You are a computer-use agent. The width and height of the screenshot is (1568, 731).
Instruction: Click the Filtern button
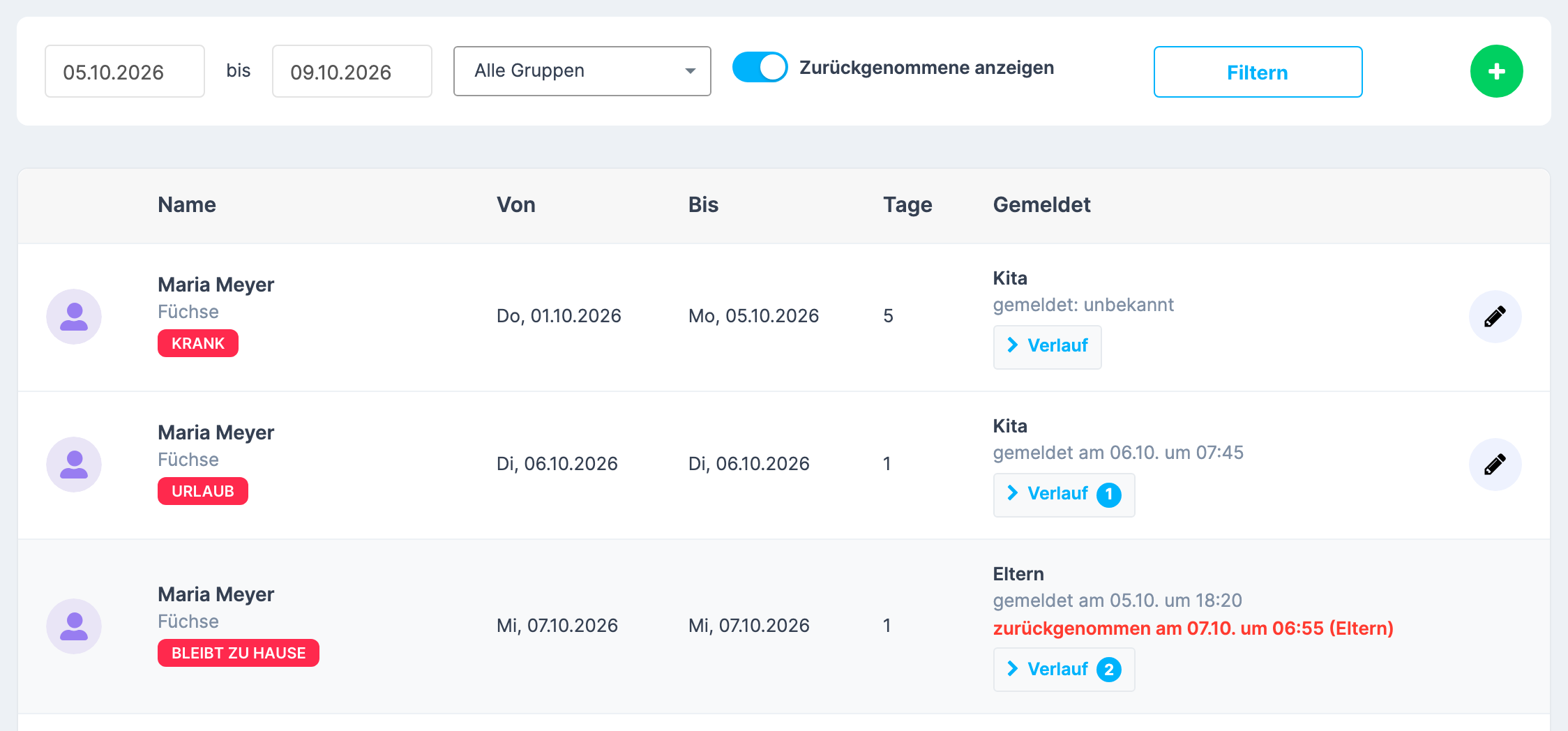click(1258, 72)
